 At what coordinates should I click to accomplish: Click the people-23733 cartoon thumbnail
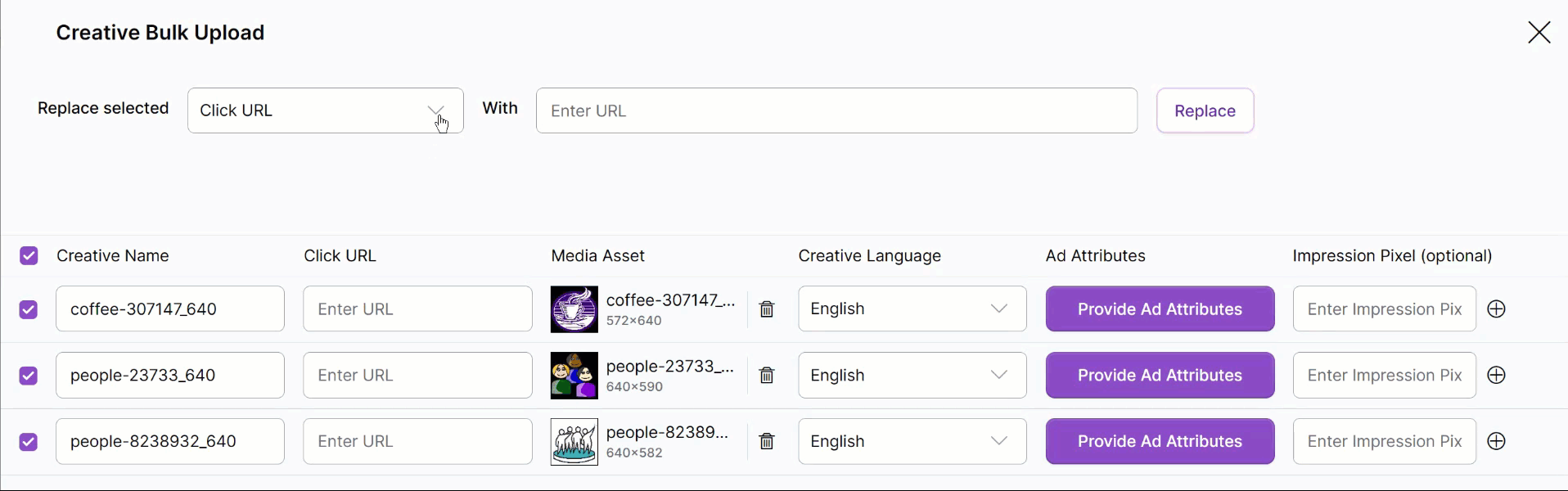point(574,376)
